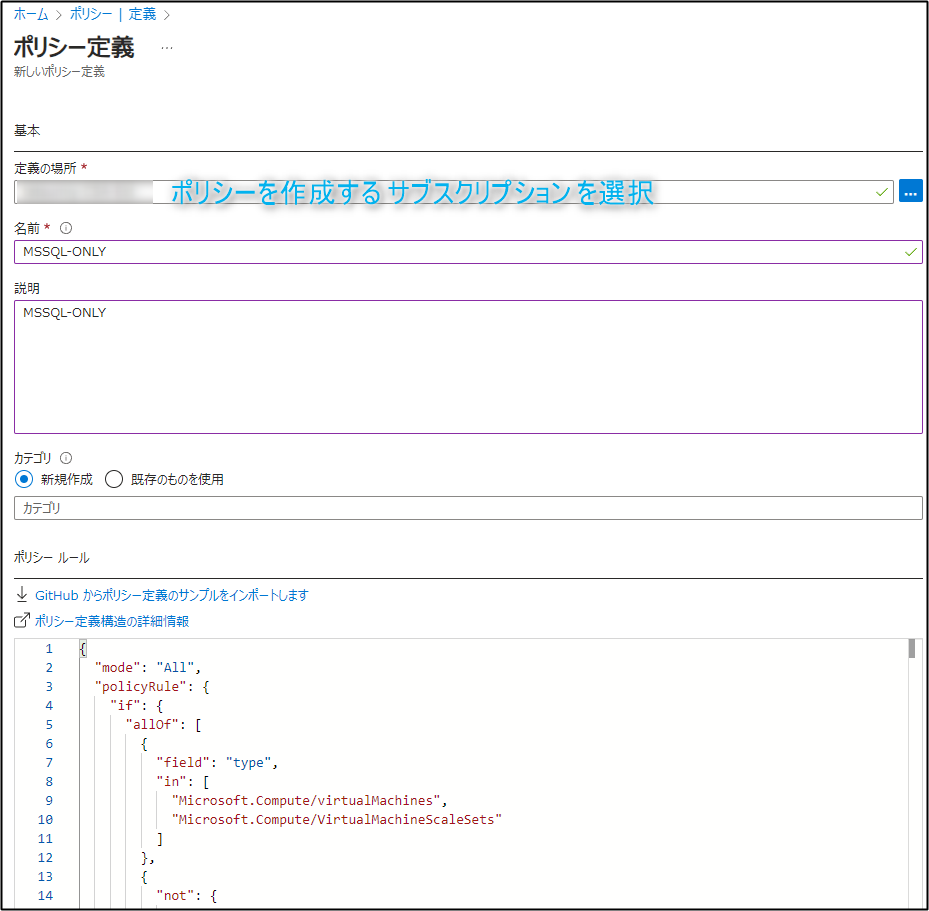
Task: Click the "mode": "All" line in the editor
Action: point(148,668)
